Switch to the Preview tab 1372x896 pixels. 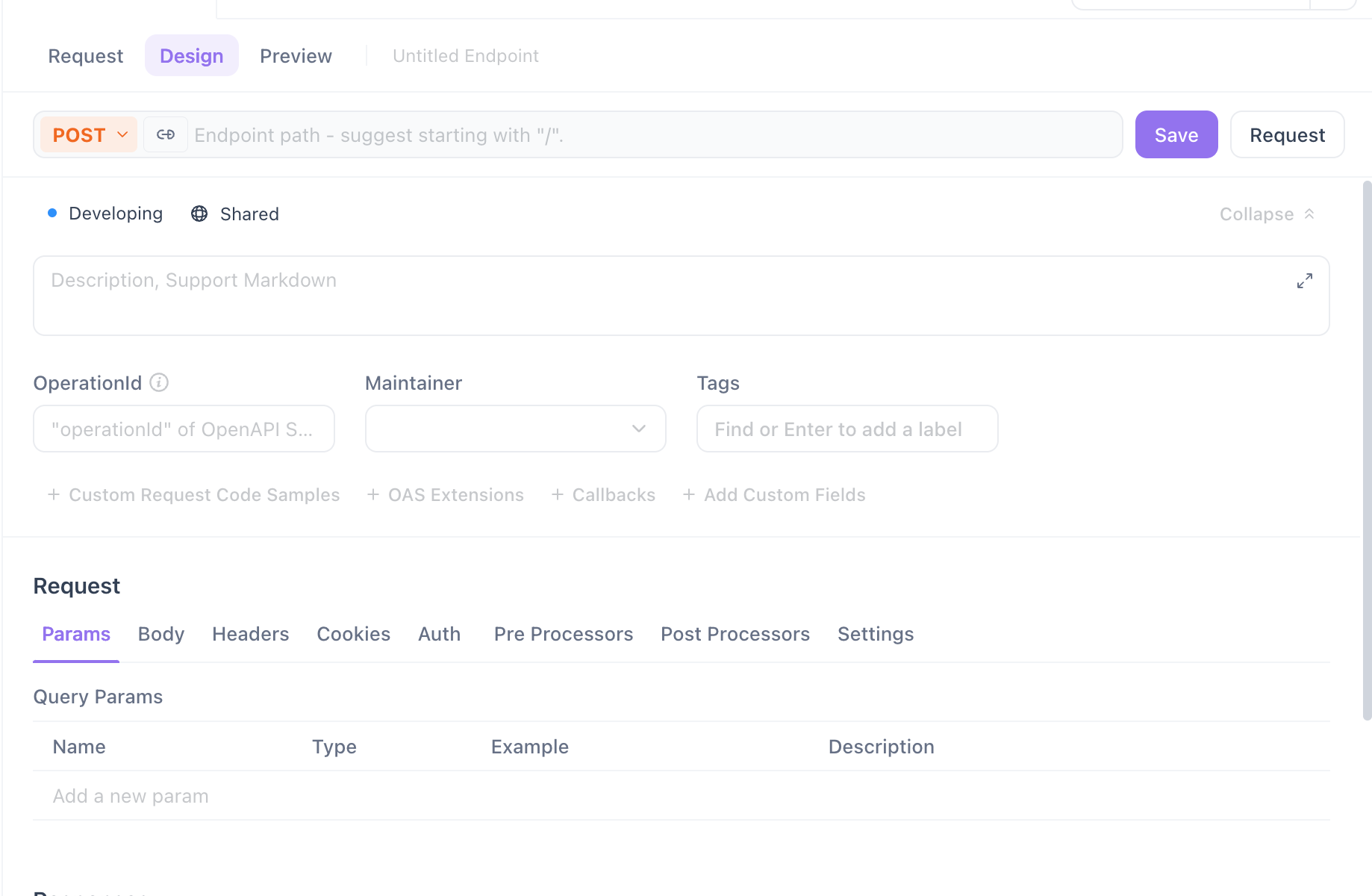coord(296,56)
